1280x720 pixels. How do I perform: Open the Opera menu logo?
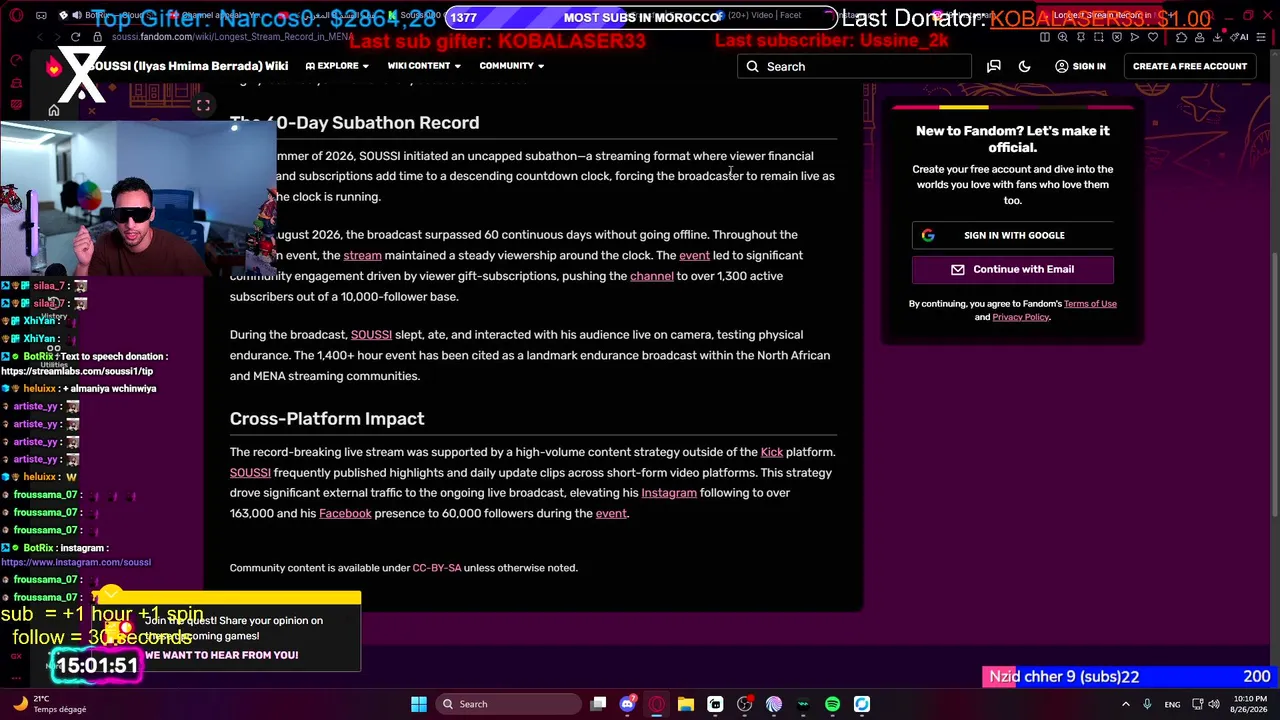(x=16, y=15)
